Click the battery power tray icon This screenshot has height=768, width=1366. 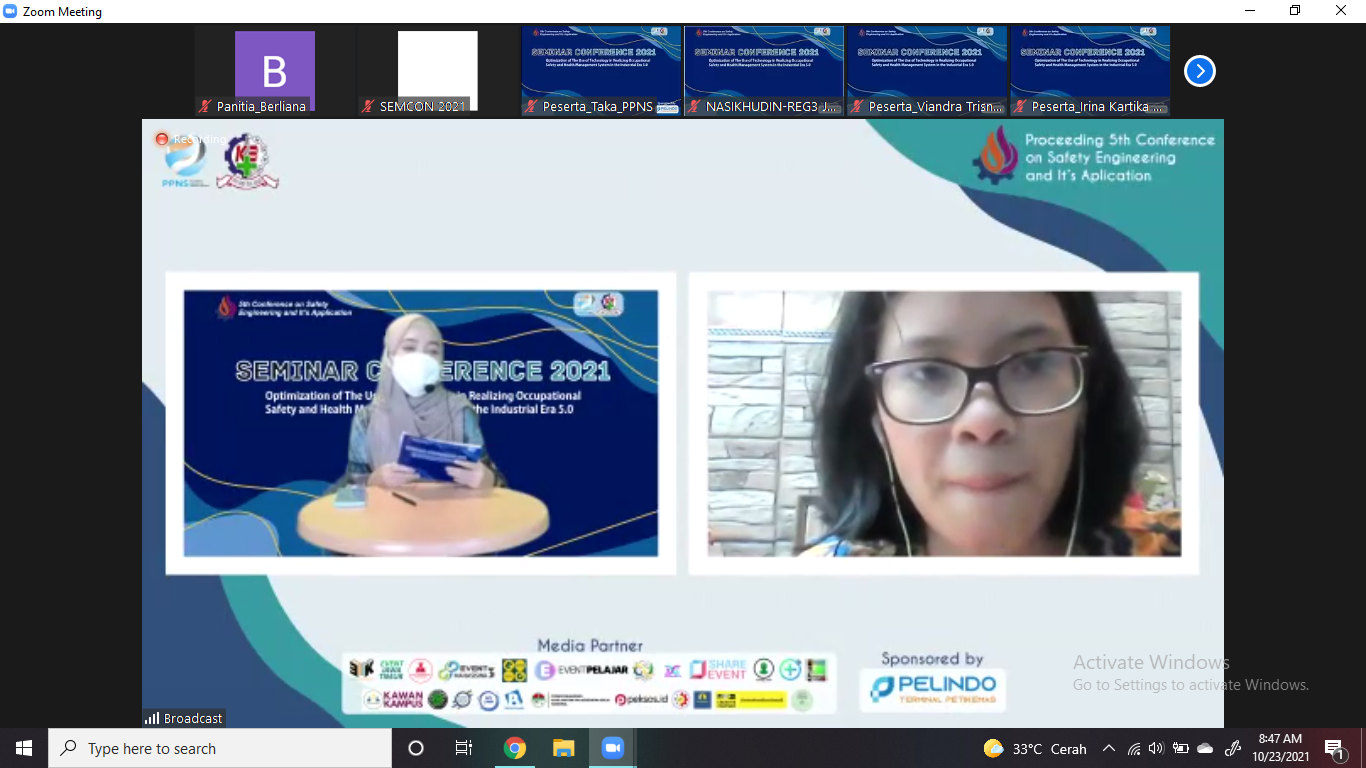[x=1181, y=749]
